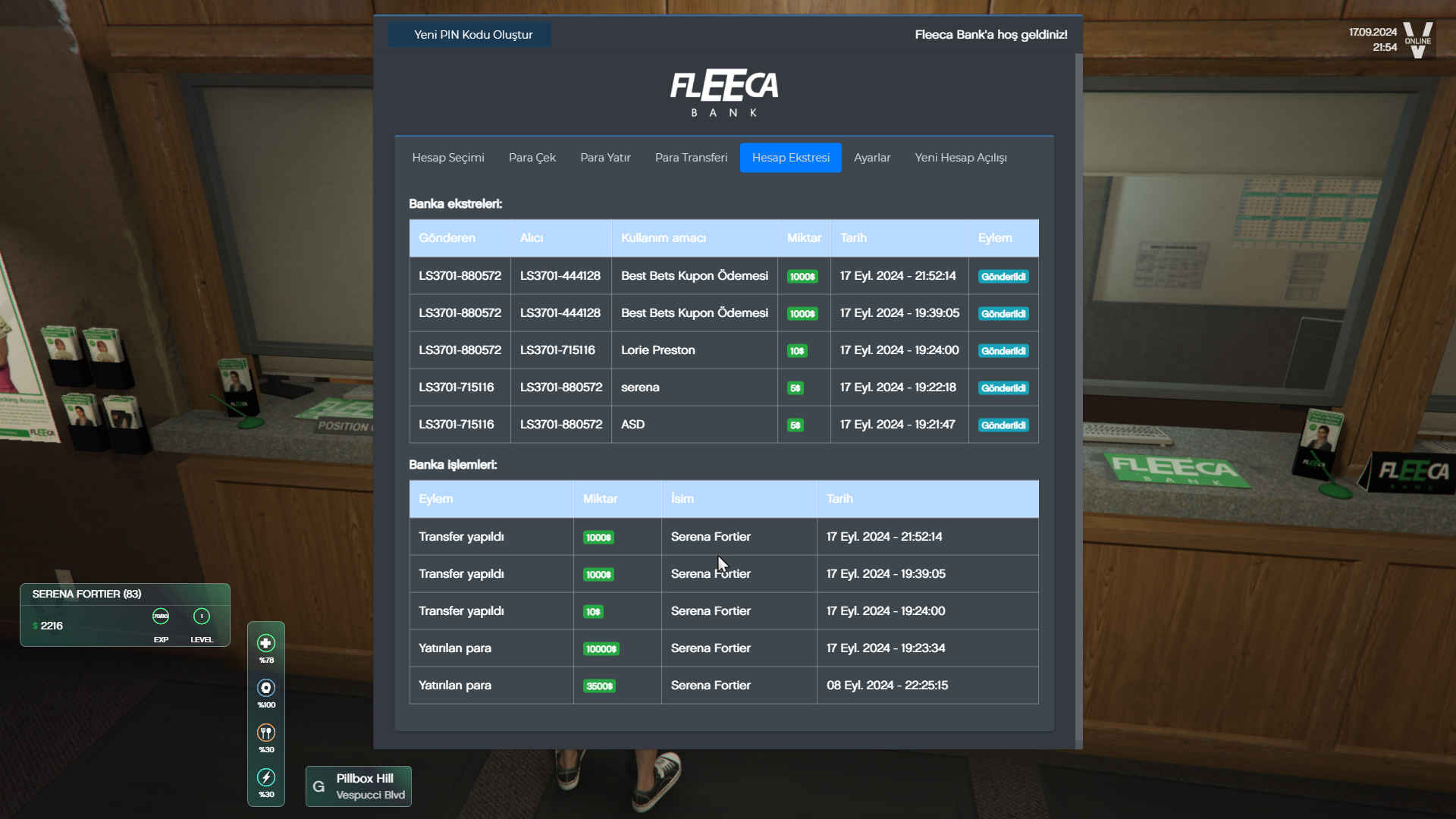
Task: Switch to Para Çek tab
Action: tap(532, 158)
